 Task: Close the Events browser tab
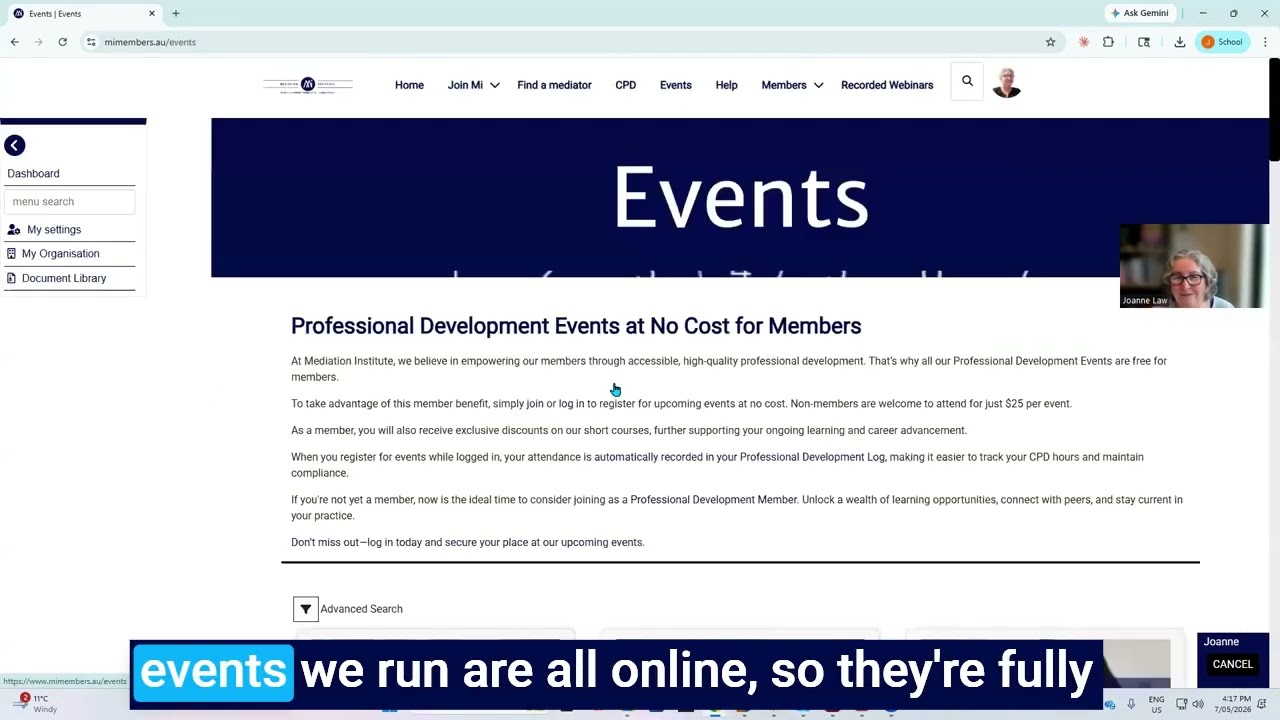click(152, 13)
